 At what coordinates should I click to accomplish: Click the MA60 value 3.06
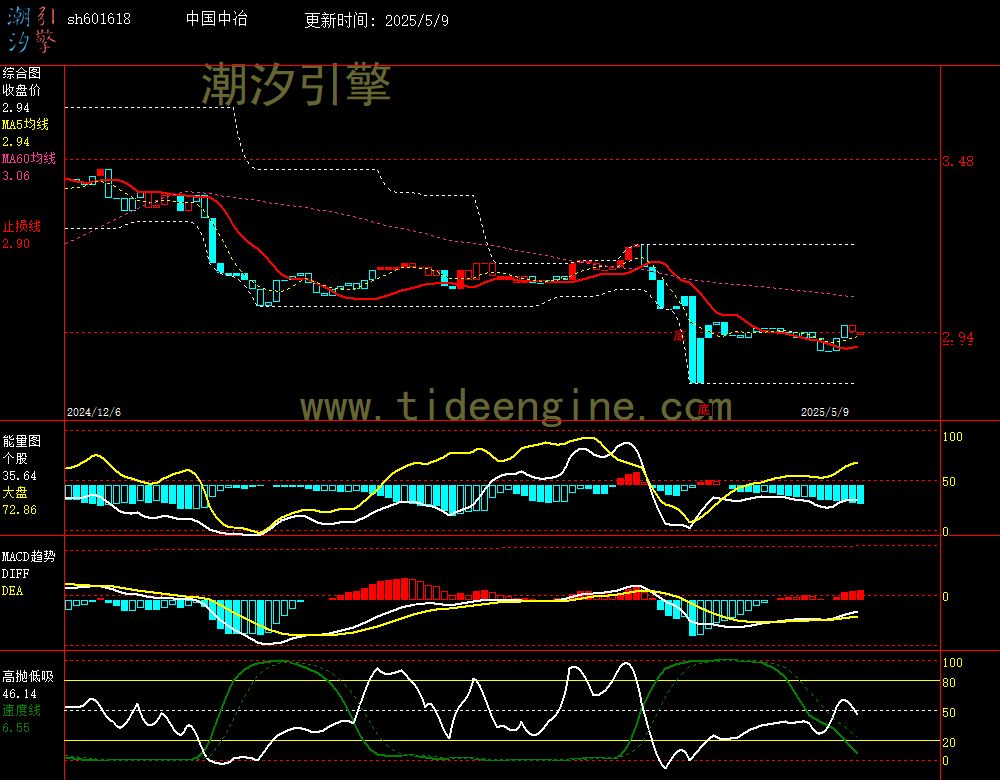point(16,175)
